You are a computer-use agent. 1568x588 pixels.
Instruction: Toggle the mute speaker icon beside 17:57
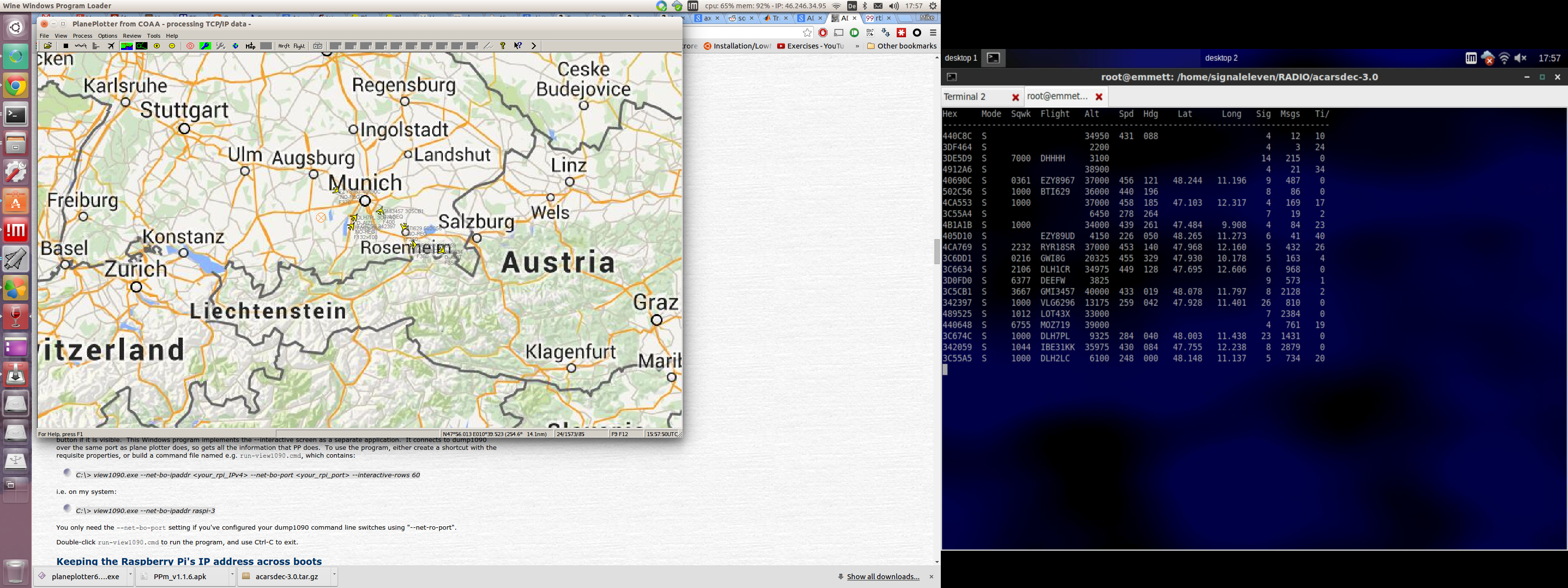click(1520, 58)
